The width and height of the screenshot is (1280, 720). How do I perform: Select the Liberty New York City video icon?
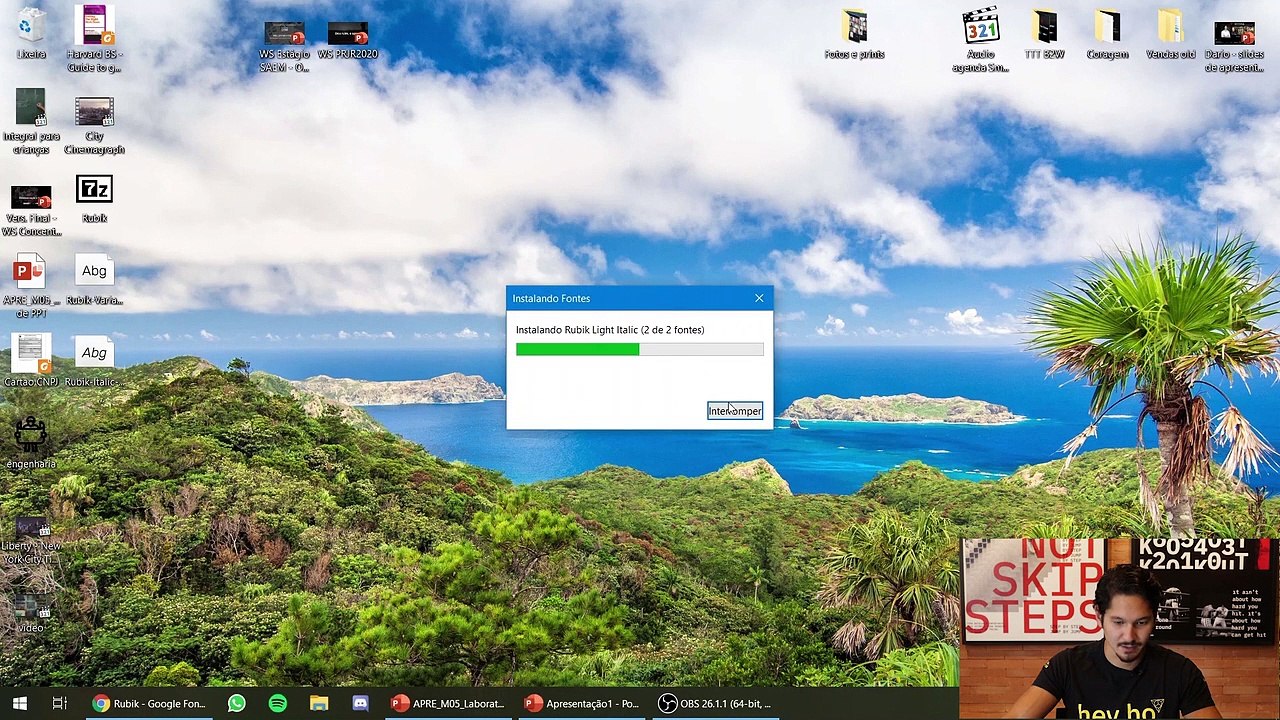(x=31, y=540)
